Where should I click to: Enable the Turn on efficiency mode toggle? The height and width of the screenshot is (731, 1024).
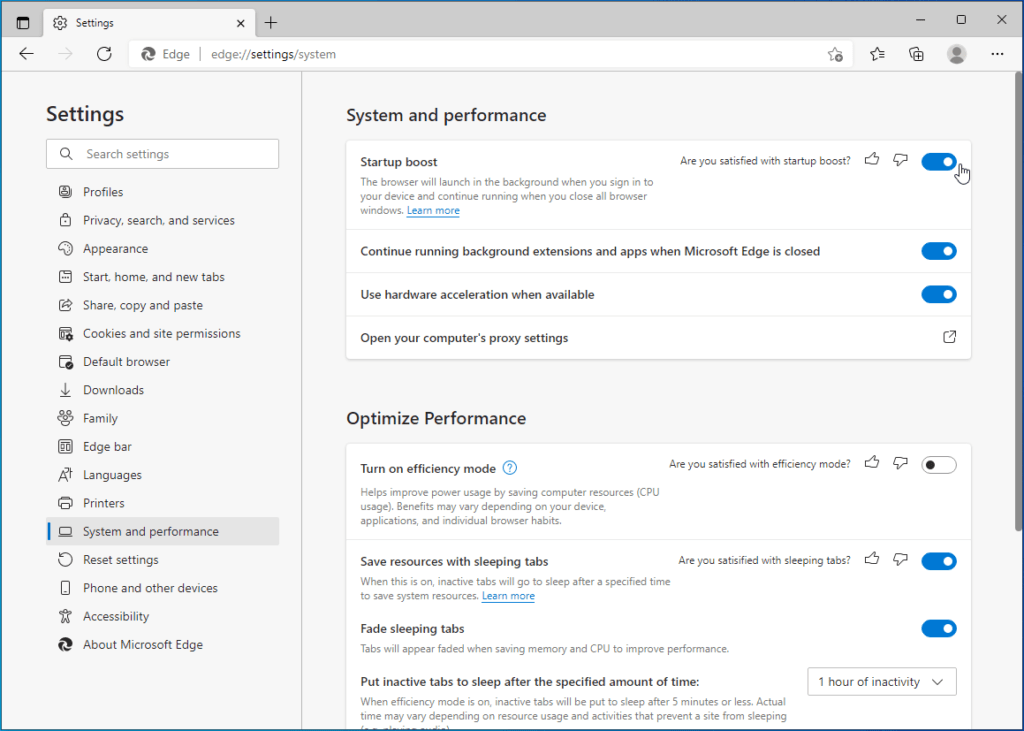(938, 463)
